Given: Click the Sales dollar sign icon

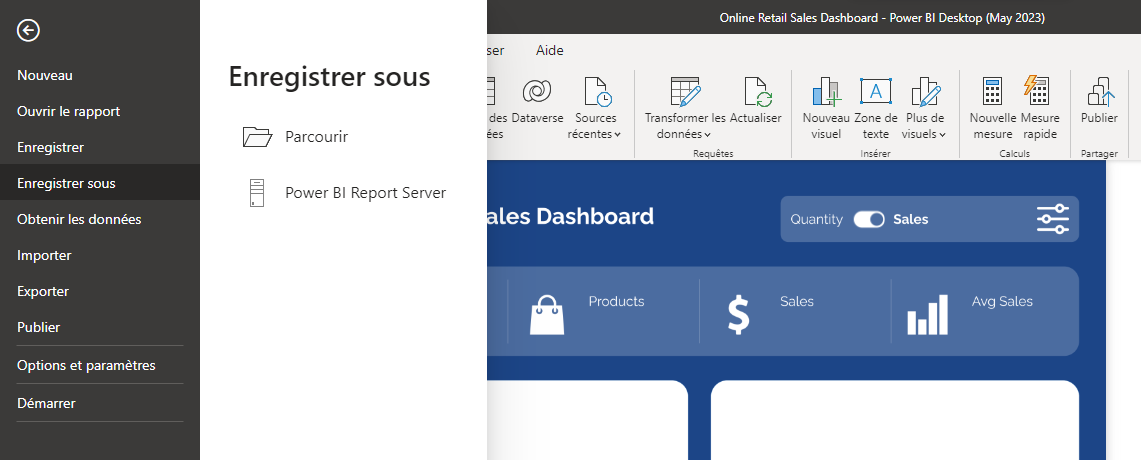Looking at the screenshot, I should pos(739,314).
